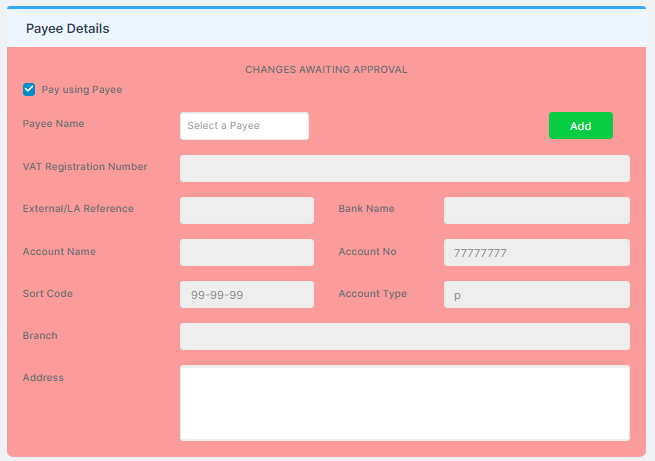This screenshot has width=655, height=461.
Task: Click the VAT Registration Number field
Action: click(x=405, y=169)
